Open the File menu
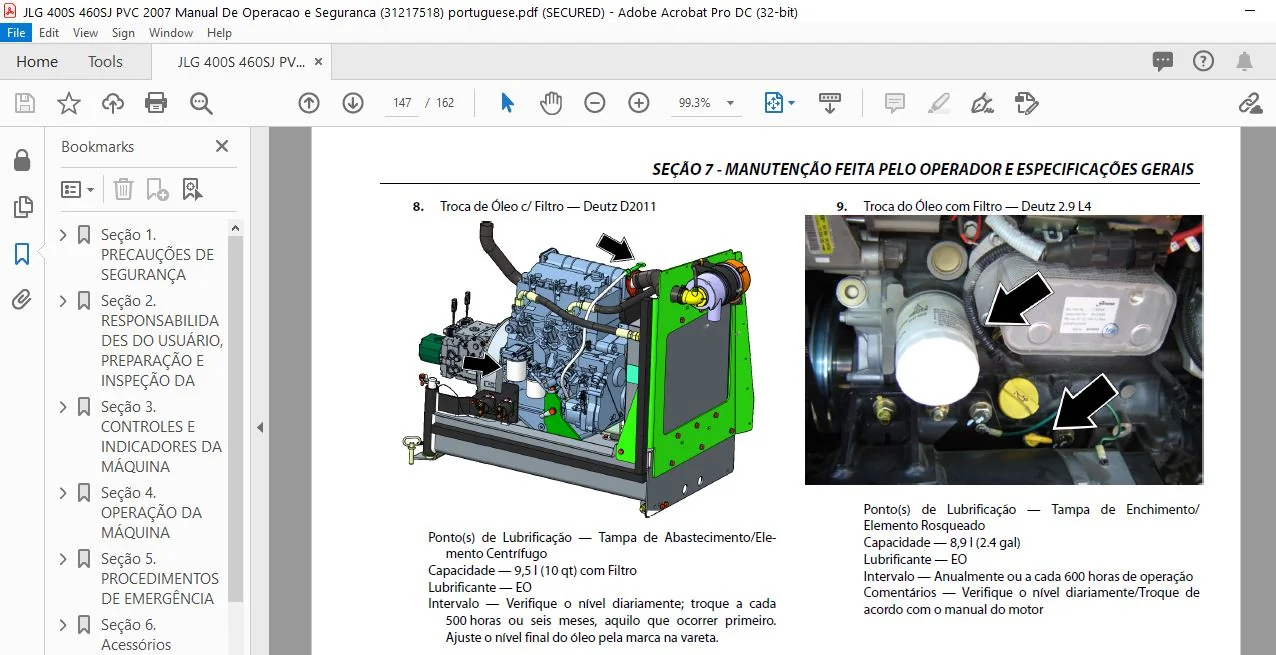Screen dimensions: 1276x655 18,33
